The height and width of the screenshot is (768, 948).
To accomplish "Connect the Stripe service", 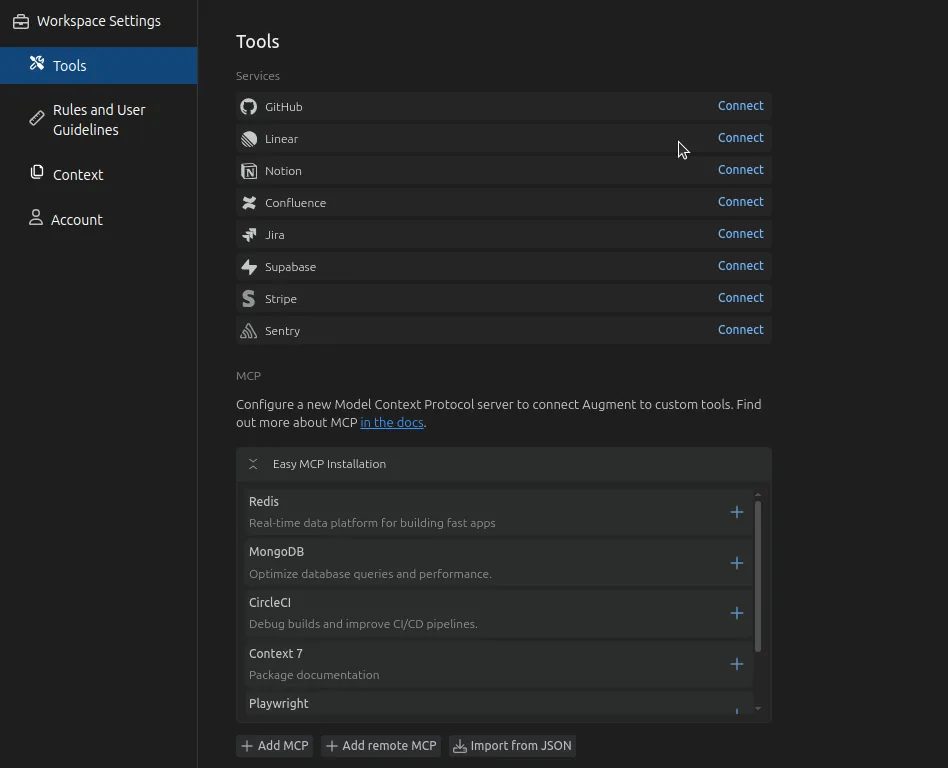I will tap(741, 298).
